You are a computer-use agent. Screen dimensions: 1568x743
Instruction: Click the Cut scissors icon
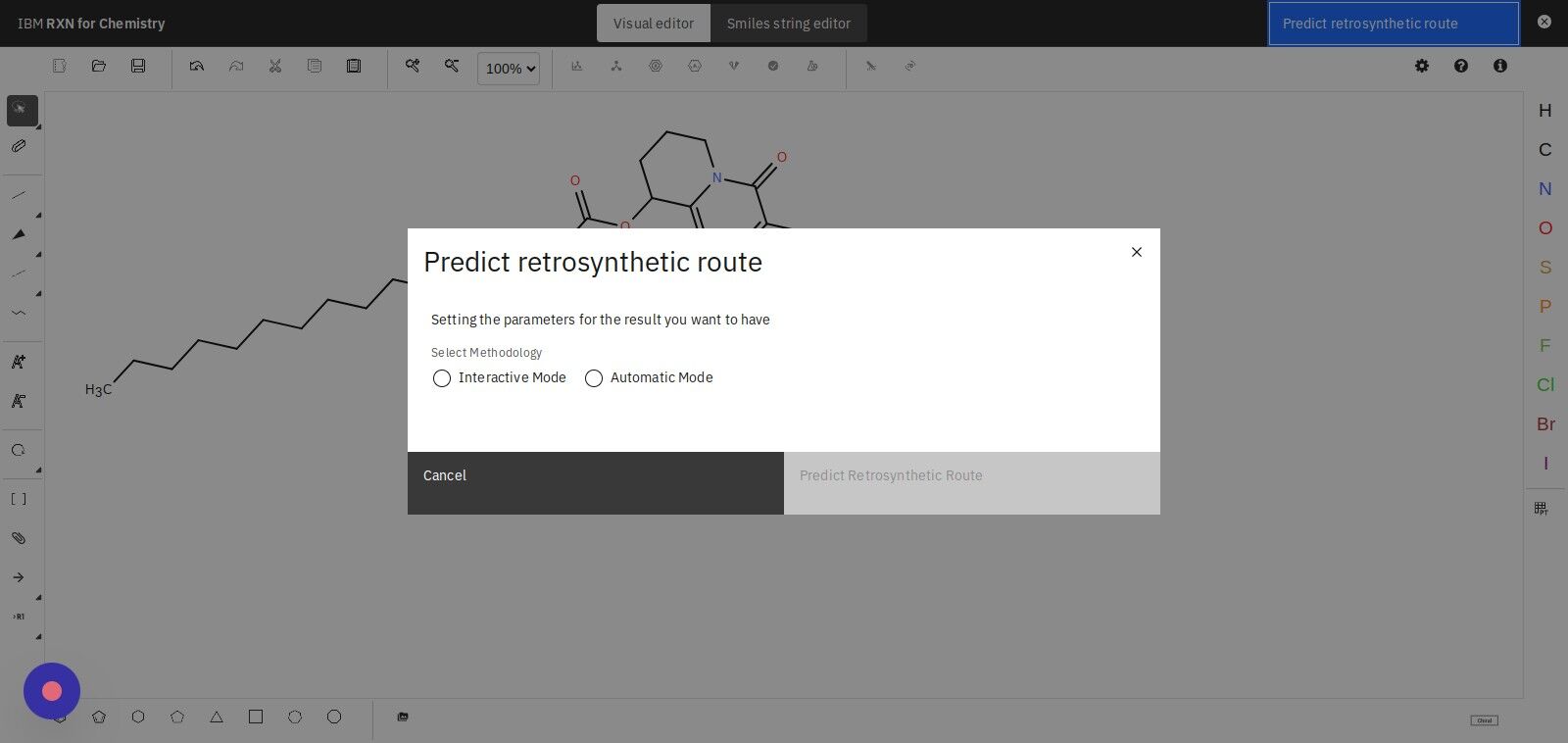click(x=275, y=66)
